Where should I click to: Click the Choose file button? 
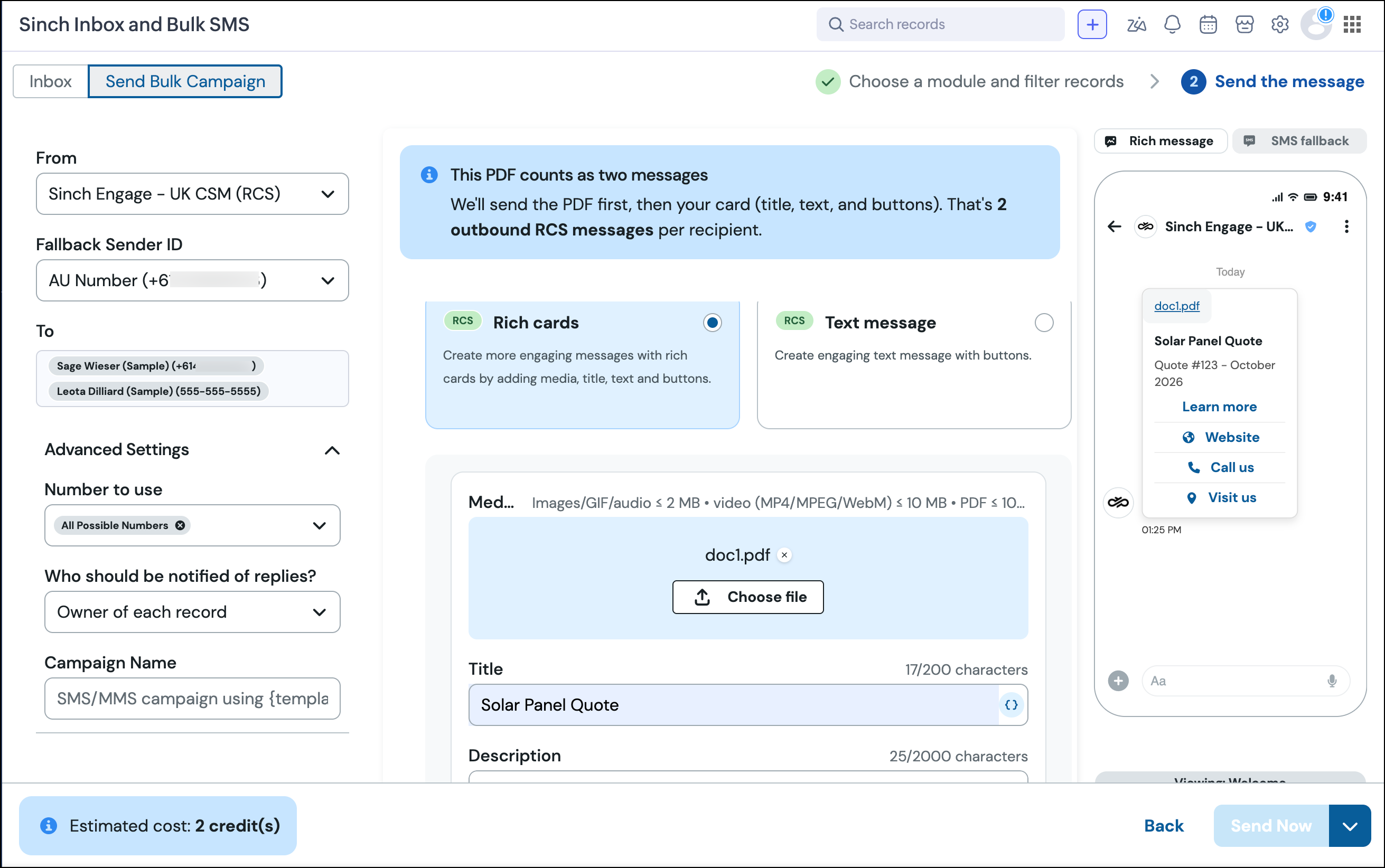[x=747, y=597]
